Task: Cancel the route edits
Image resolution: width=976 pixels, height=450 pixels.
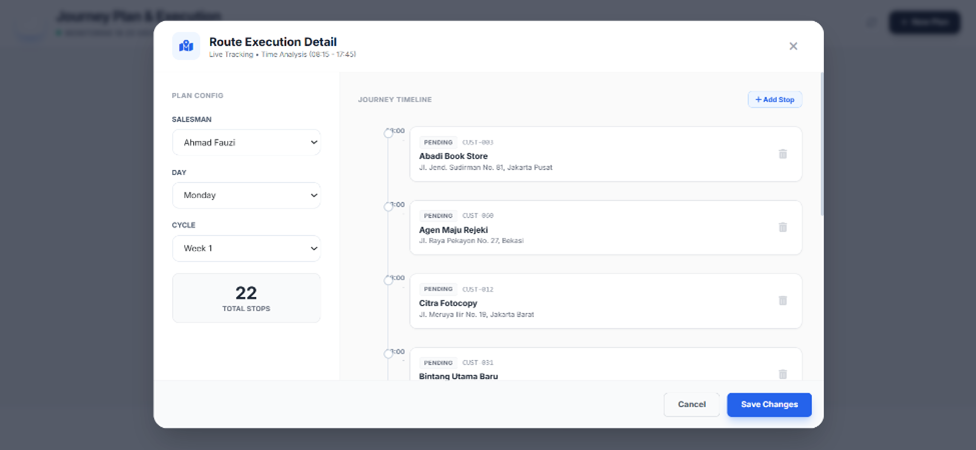Action: 691,405
